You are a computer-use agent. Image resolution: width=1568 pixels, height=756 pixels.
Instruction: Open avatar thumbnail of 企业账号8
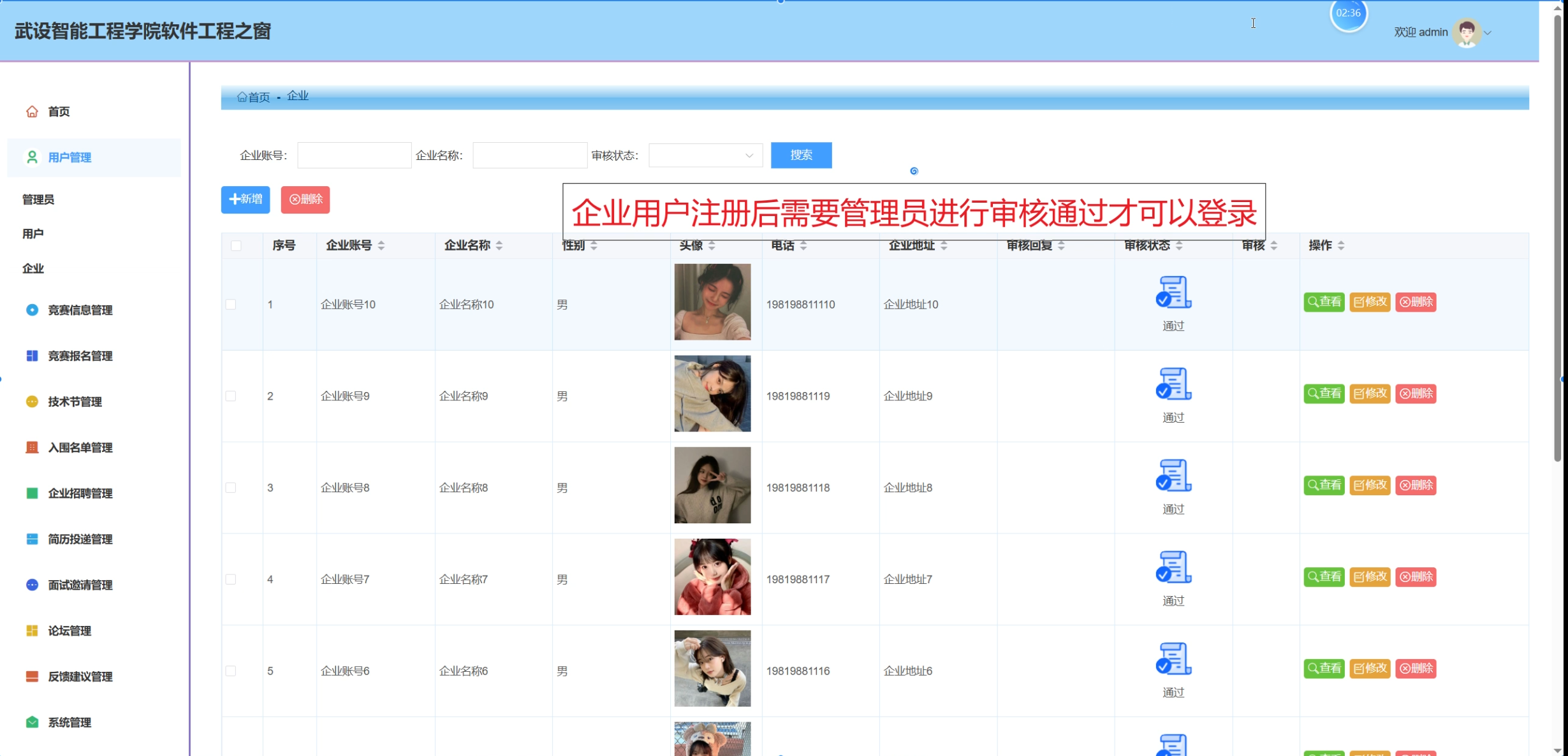pos(712,486)
